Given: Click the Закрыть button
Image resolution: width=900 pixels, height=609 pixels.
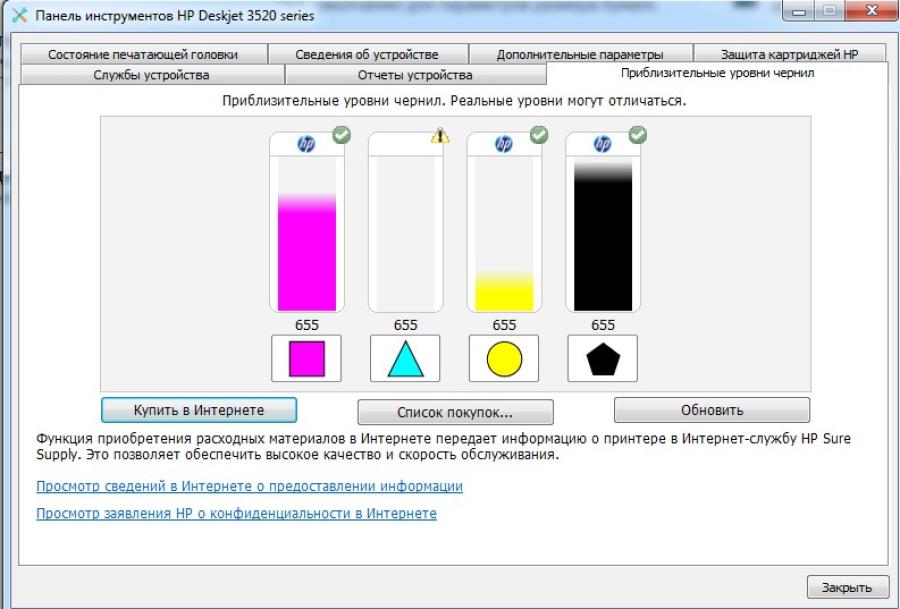Looking at the screenshot, I should [x=847, y=587].
